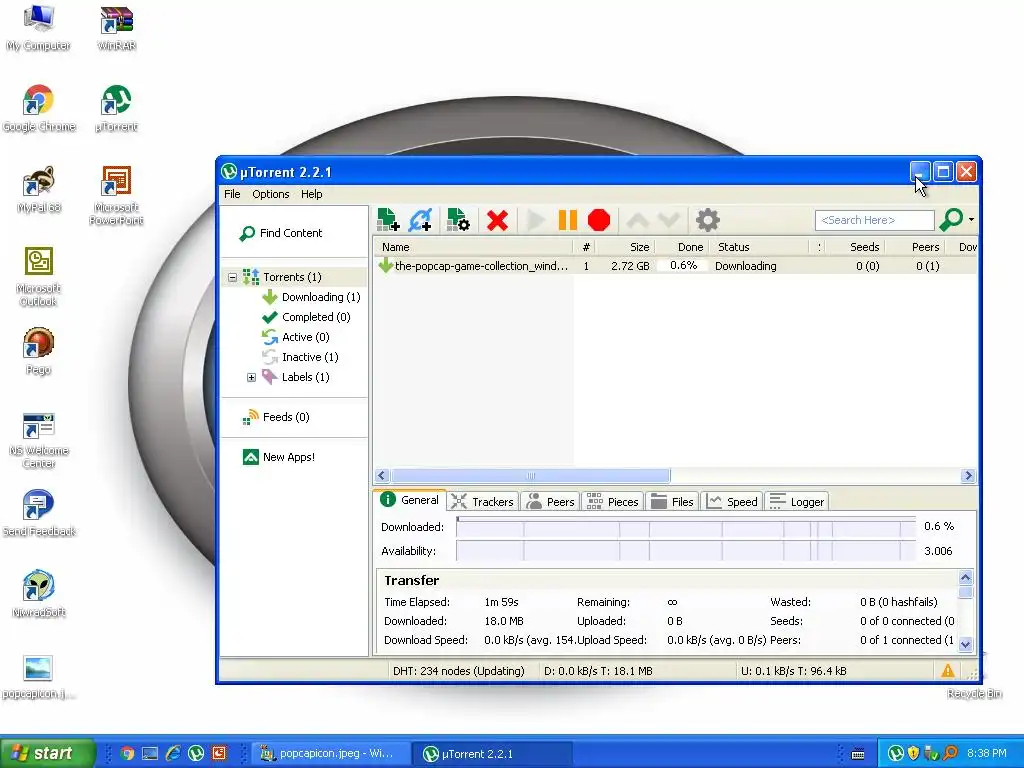
Task: Click Transfer panel scroll down arrow
Action: coord(965,644)
